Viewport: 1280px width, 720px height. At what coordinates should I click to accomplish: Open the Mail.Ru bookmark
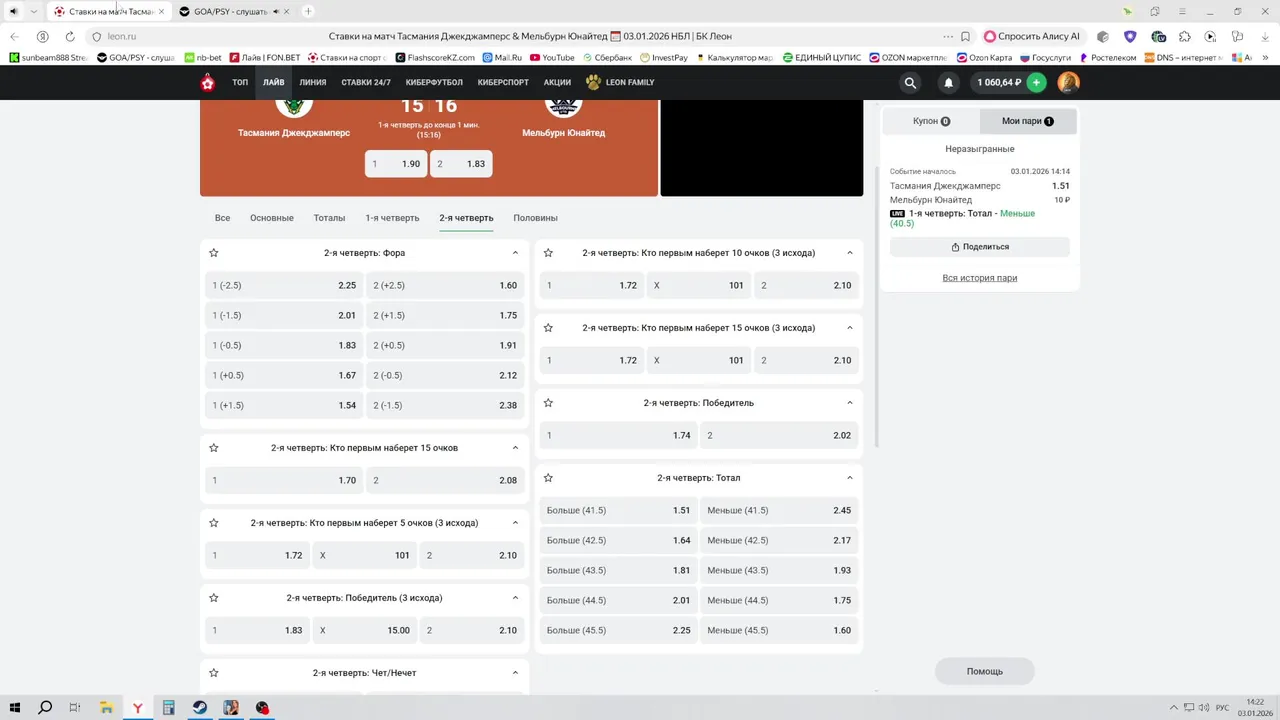click(502, 58)
